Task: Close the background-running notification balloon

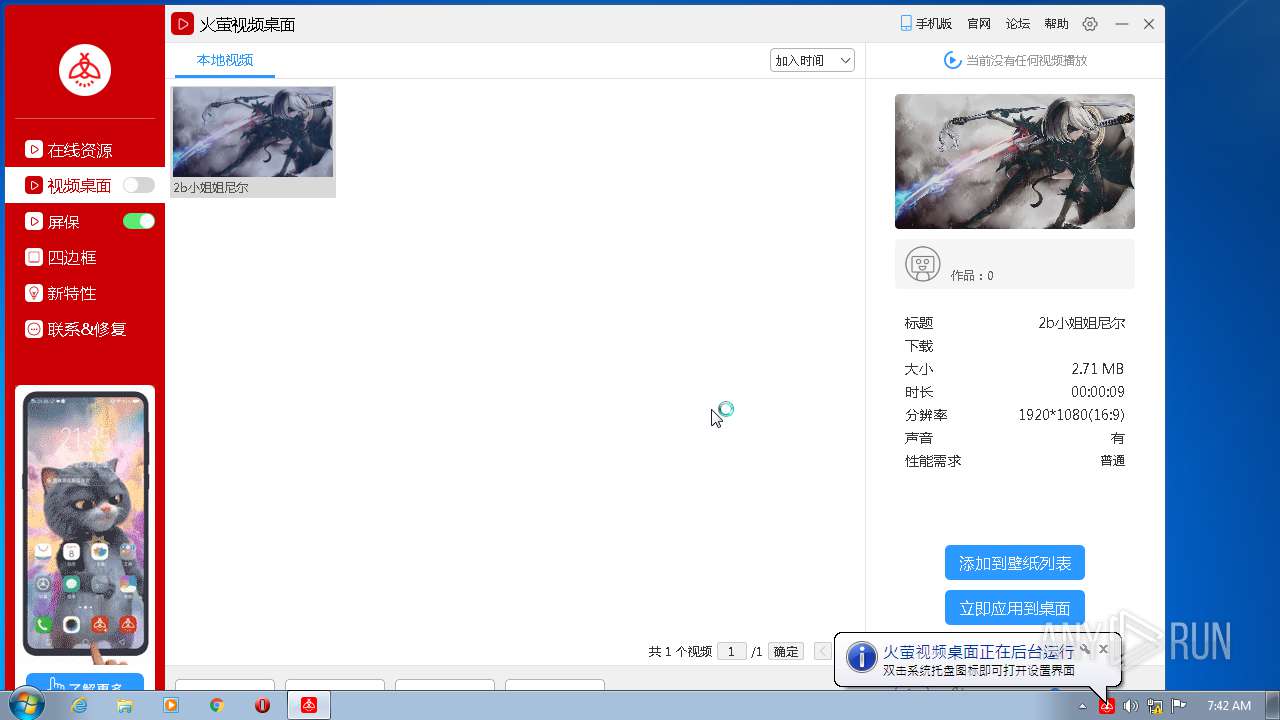Action: [1103, 649]
